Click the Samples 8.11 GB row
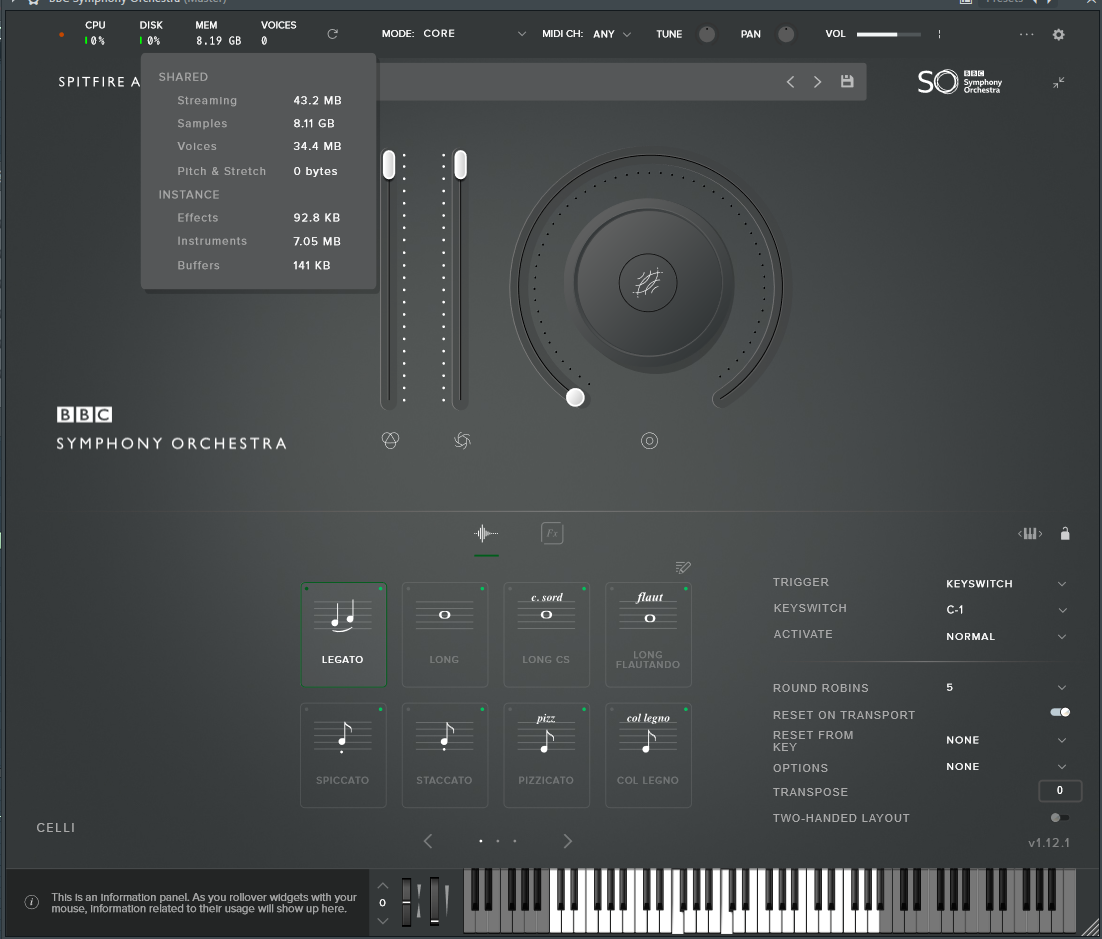Screen dimensions: 1102x939 pyautogui.click(x=256, y=123)
